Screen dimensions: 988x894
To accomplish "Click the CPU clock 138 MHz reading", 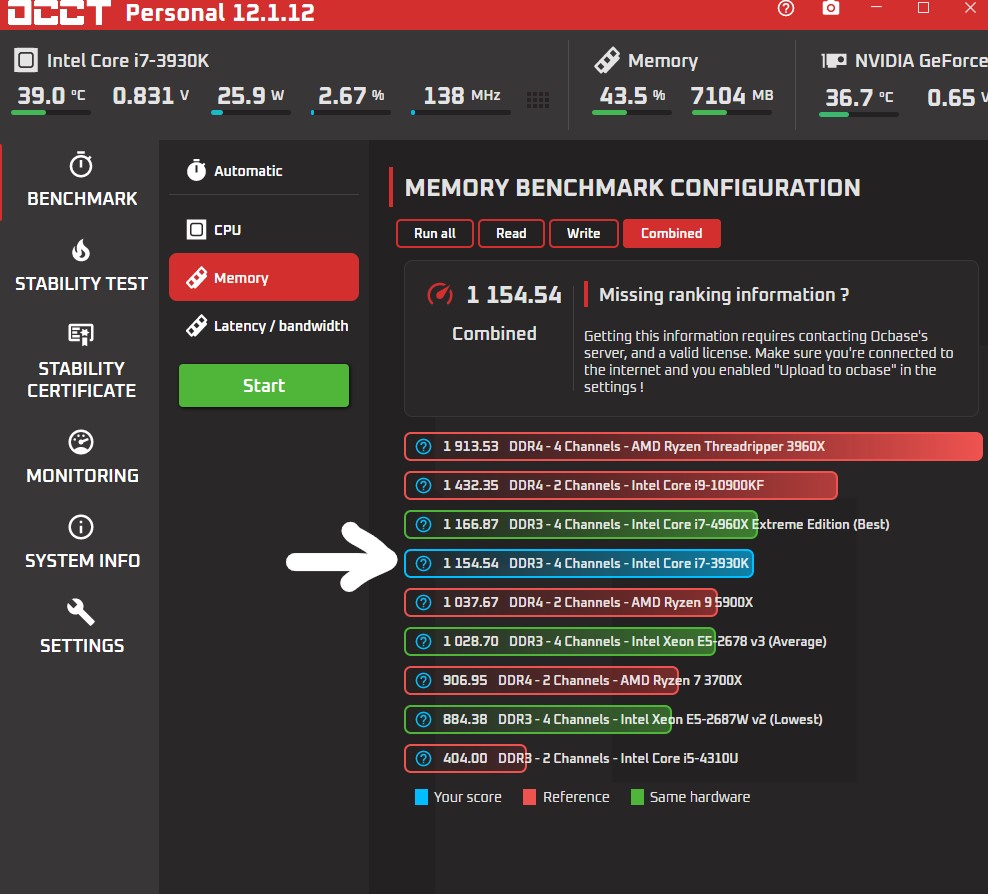I will point(461,96).
